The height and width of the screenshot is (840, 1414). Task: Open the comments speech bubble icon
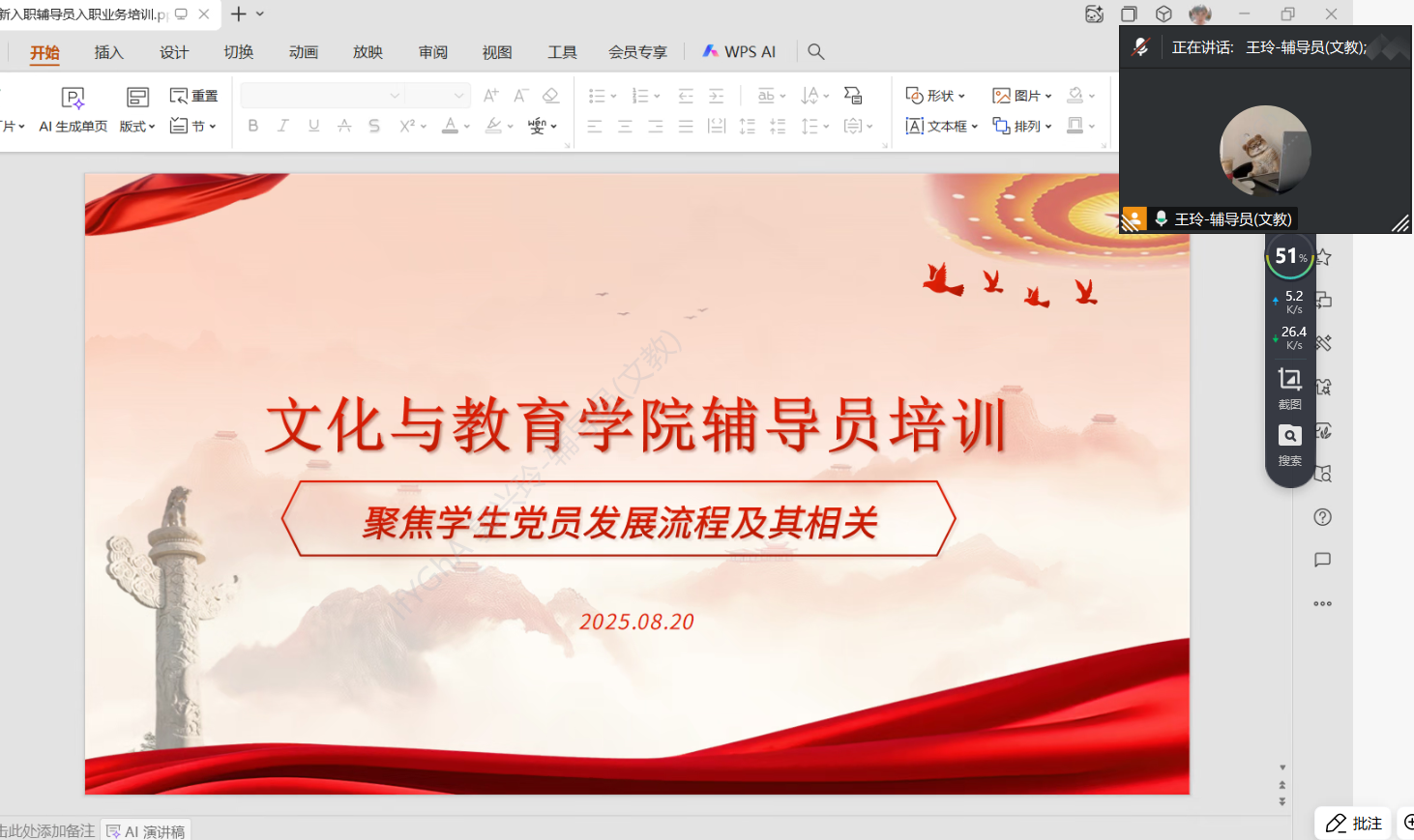(1322, 561)
